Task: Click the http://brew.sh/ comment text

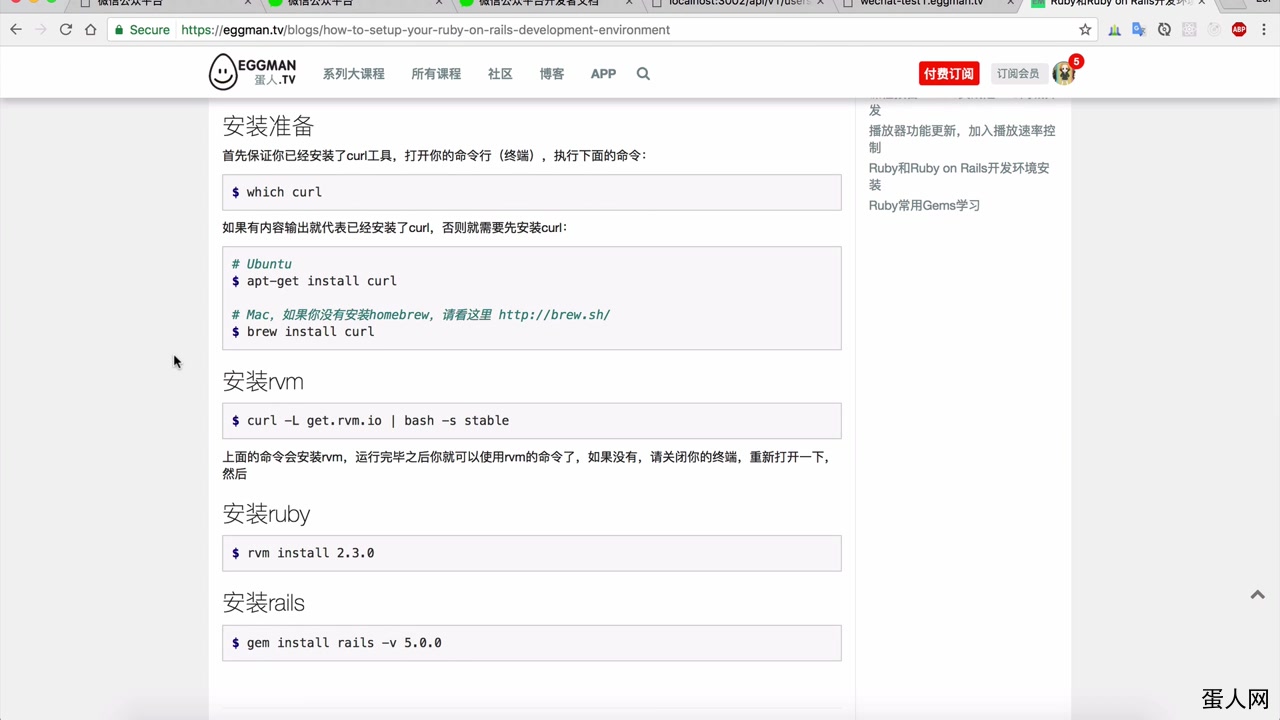Action: pyautogui.click(x=554, y=315)
